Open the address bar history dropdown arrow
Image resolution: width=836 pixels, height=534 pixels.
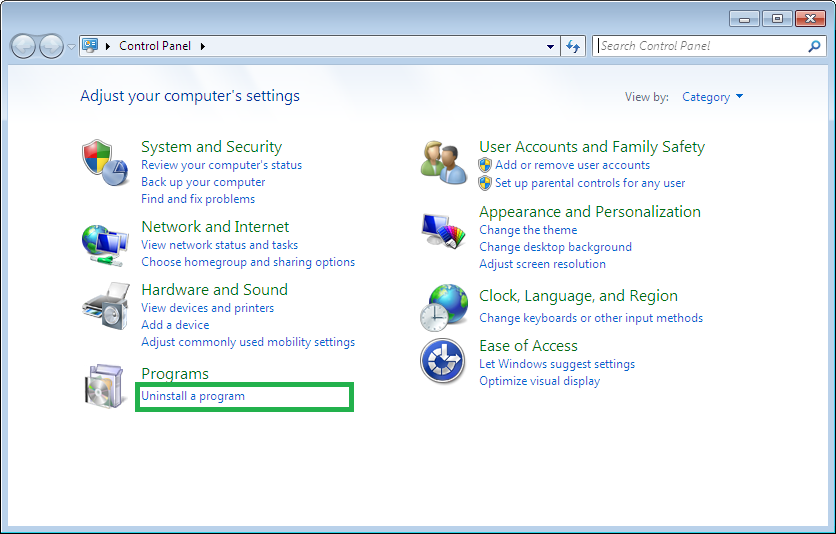(550, 46)
